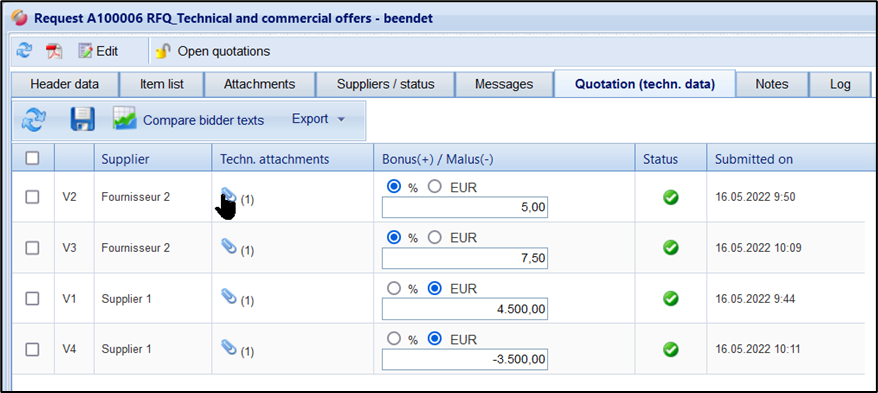878x393 pixels.
Task: Select EUR radio button in V2 row
Action: tap(435, 187)
